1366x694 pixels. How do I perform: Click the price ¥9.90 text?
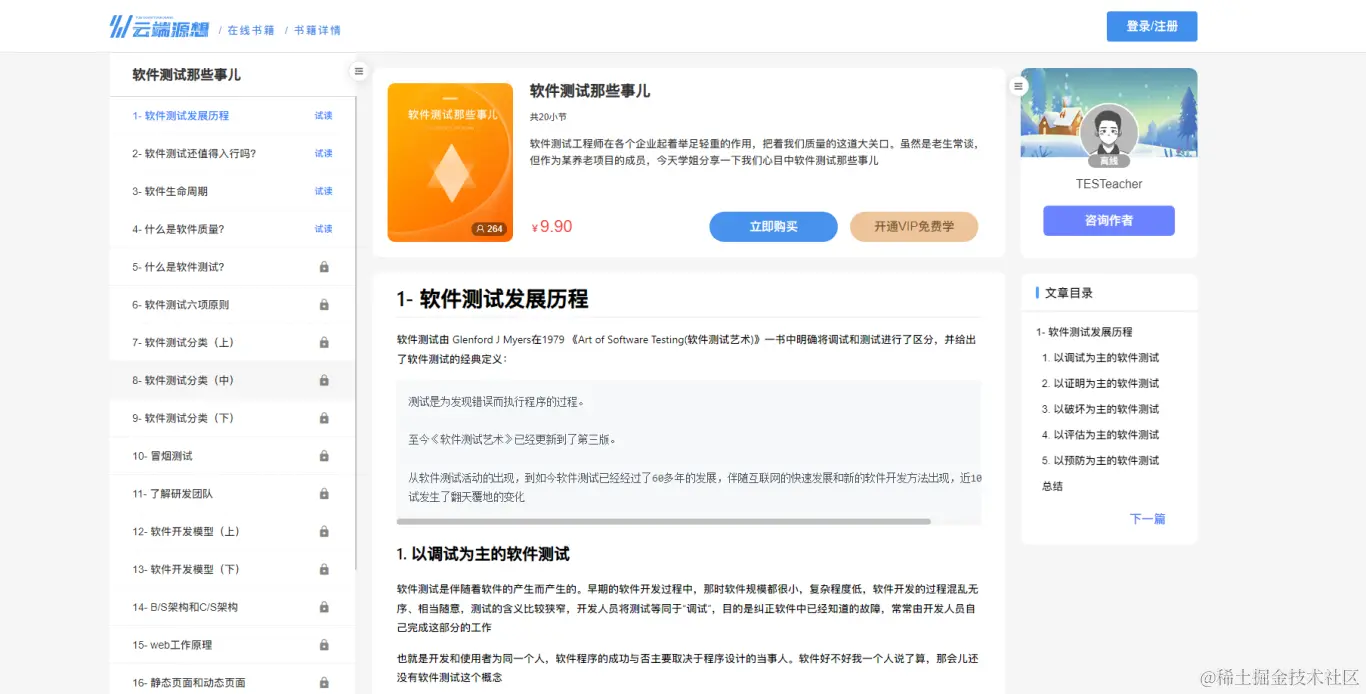tap(551, 227)
